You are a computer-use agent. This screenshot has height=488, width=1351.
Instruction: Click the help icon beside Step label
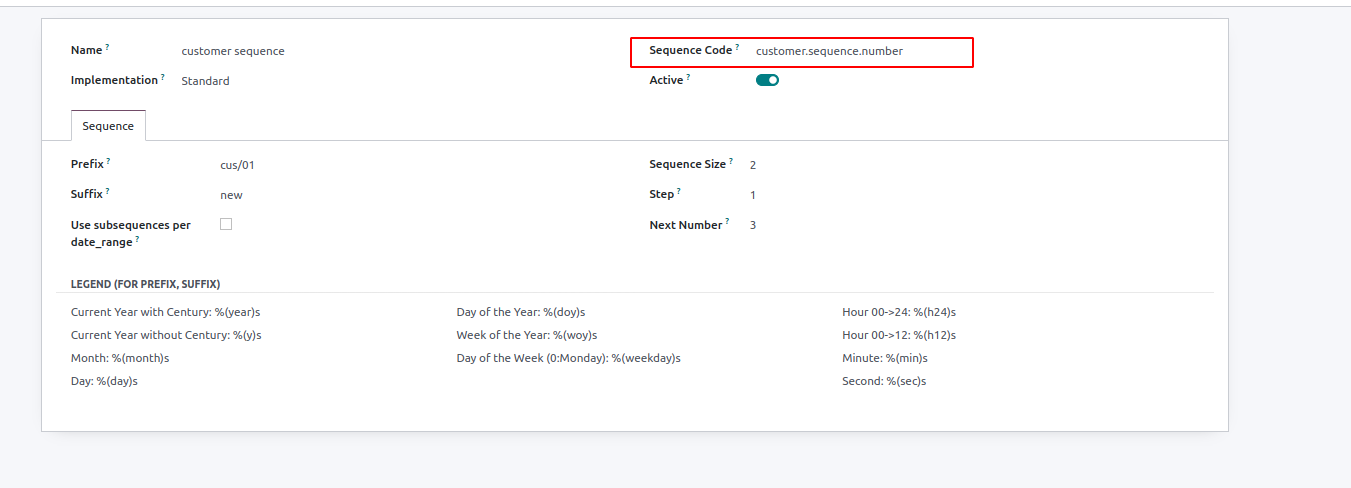(679, 191)
